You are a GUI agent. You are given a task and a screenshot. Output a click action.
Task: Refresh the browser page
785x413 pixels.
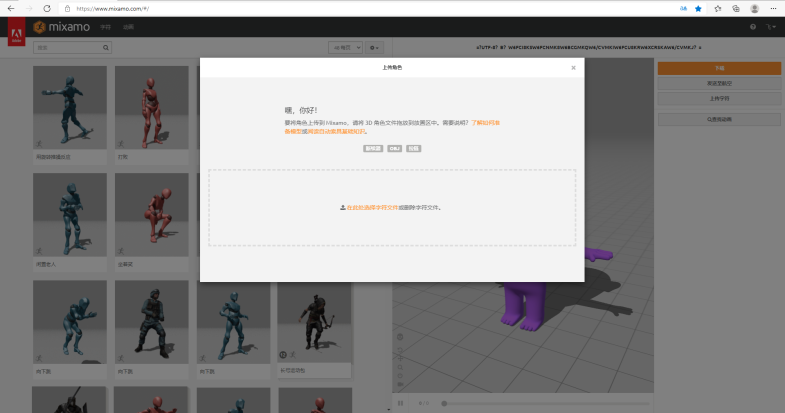tap(46, 8)
